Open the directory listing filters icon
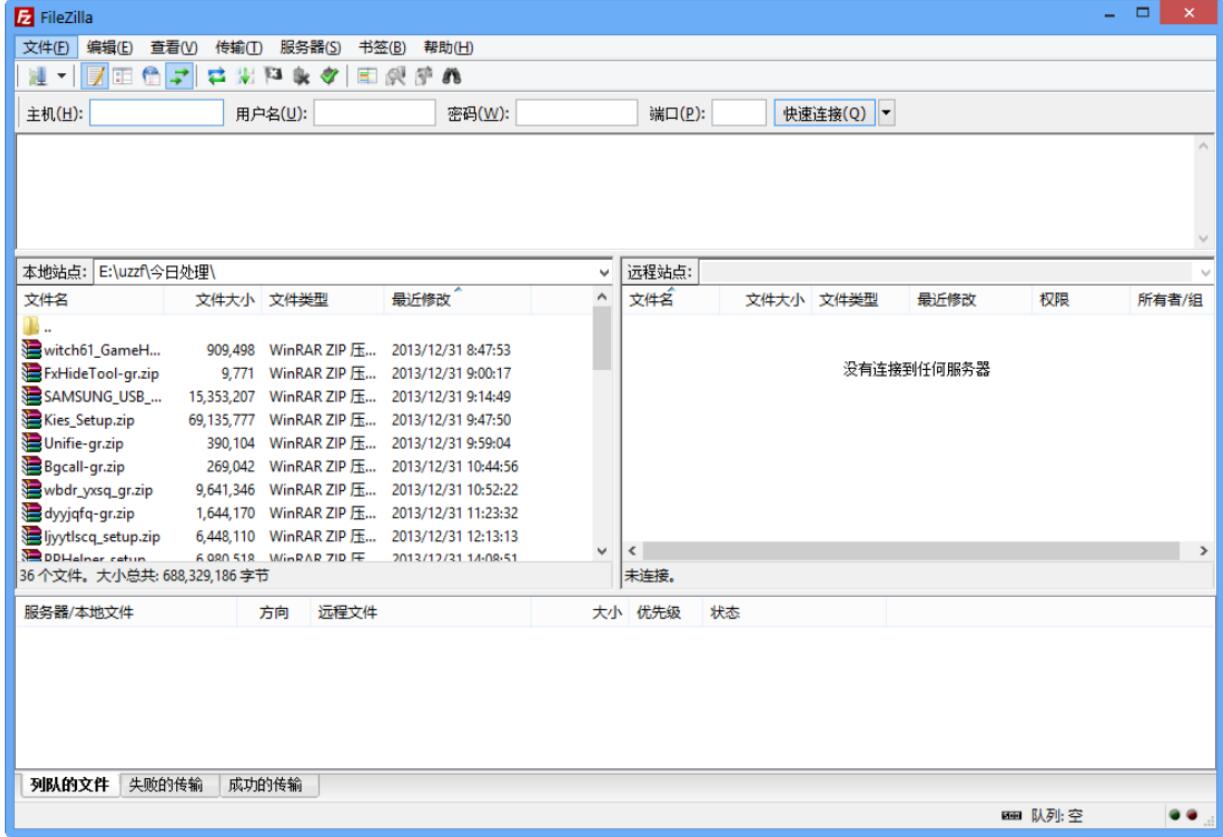 [366, 76]
